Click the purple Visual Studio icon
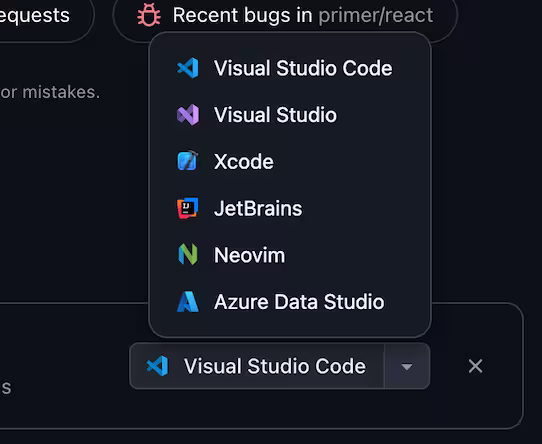The width and height of the screenshot is (542, 444). (188, 115)
